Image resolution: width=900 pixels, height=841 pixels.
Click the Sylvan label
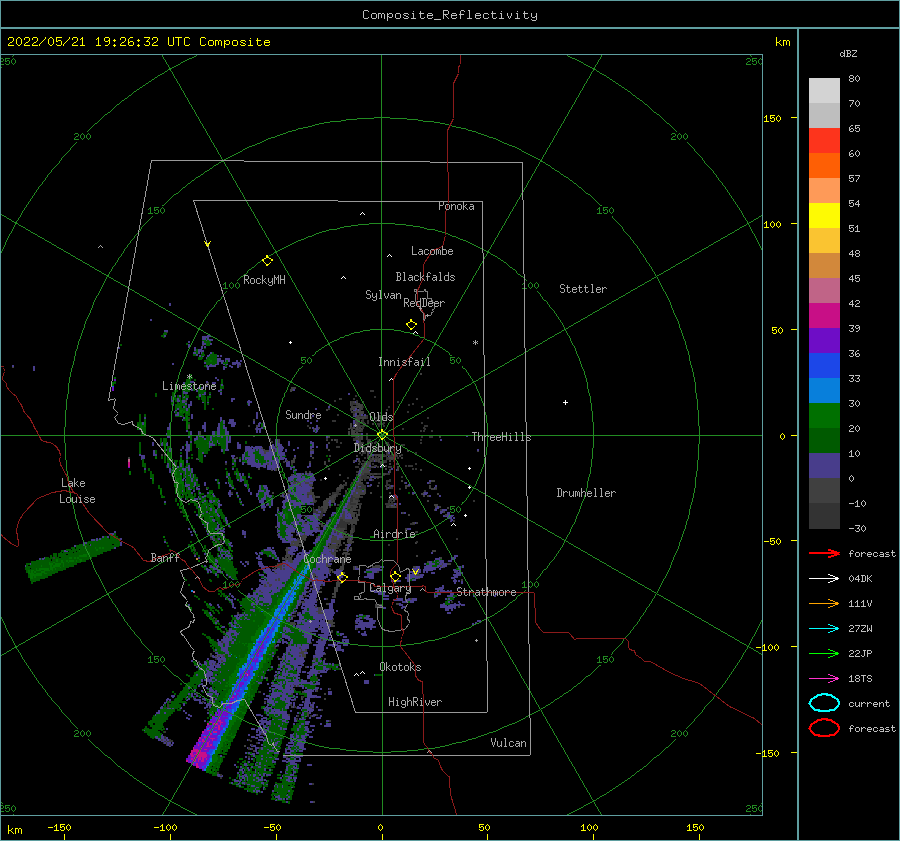coord(383,295)
